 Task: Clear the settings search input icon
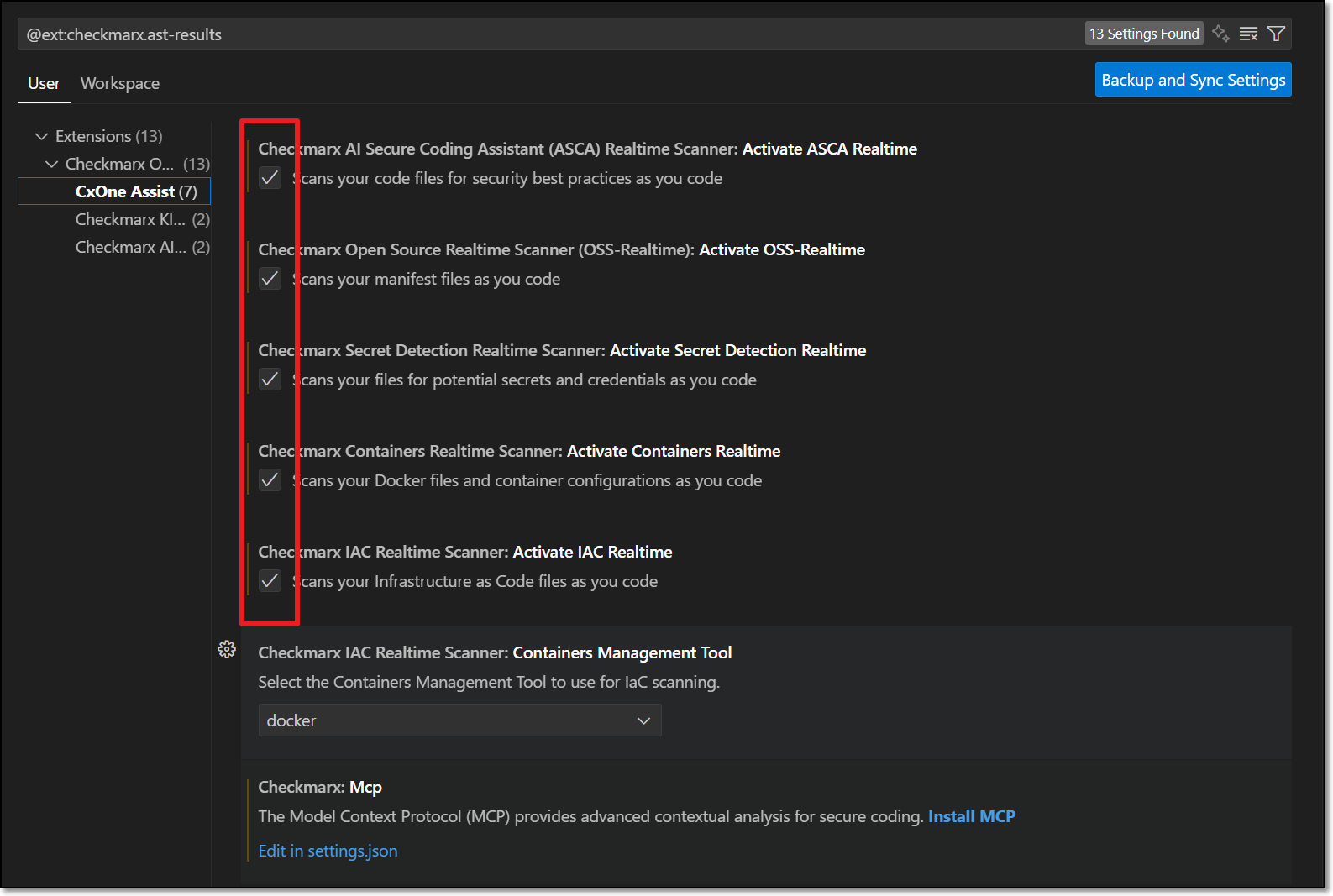1248,34
